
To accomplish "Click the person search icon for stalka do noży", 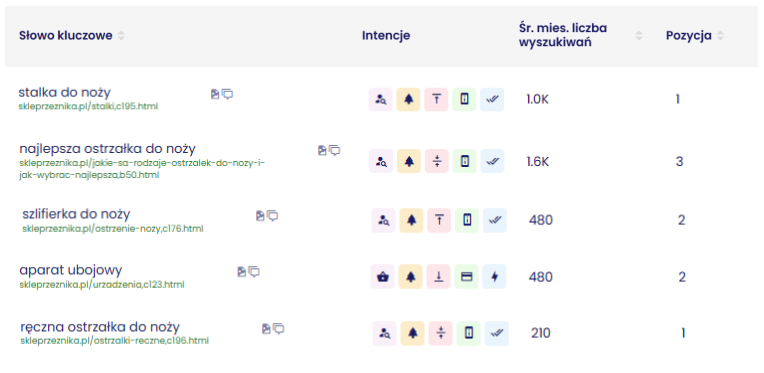I will (381, 99).
